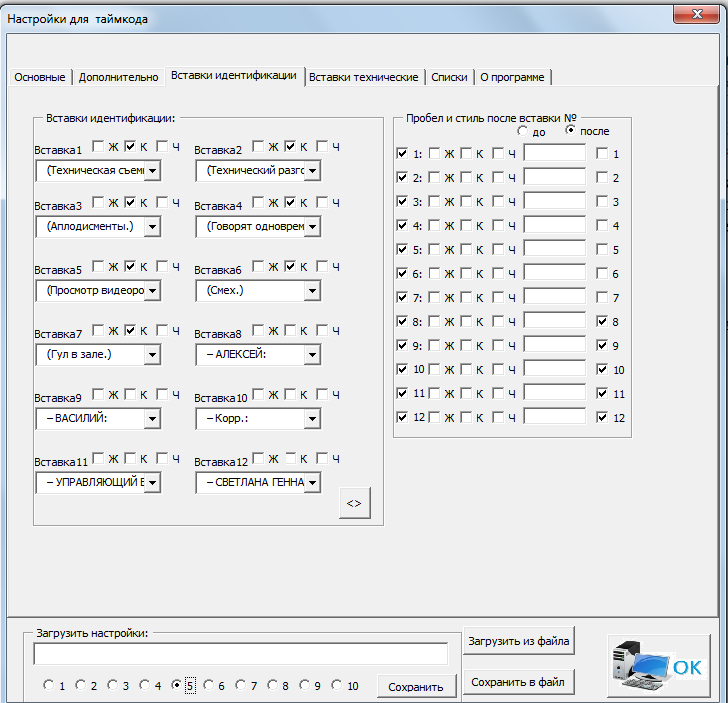Select settings preset radio button 7

240,685
